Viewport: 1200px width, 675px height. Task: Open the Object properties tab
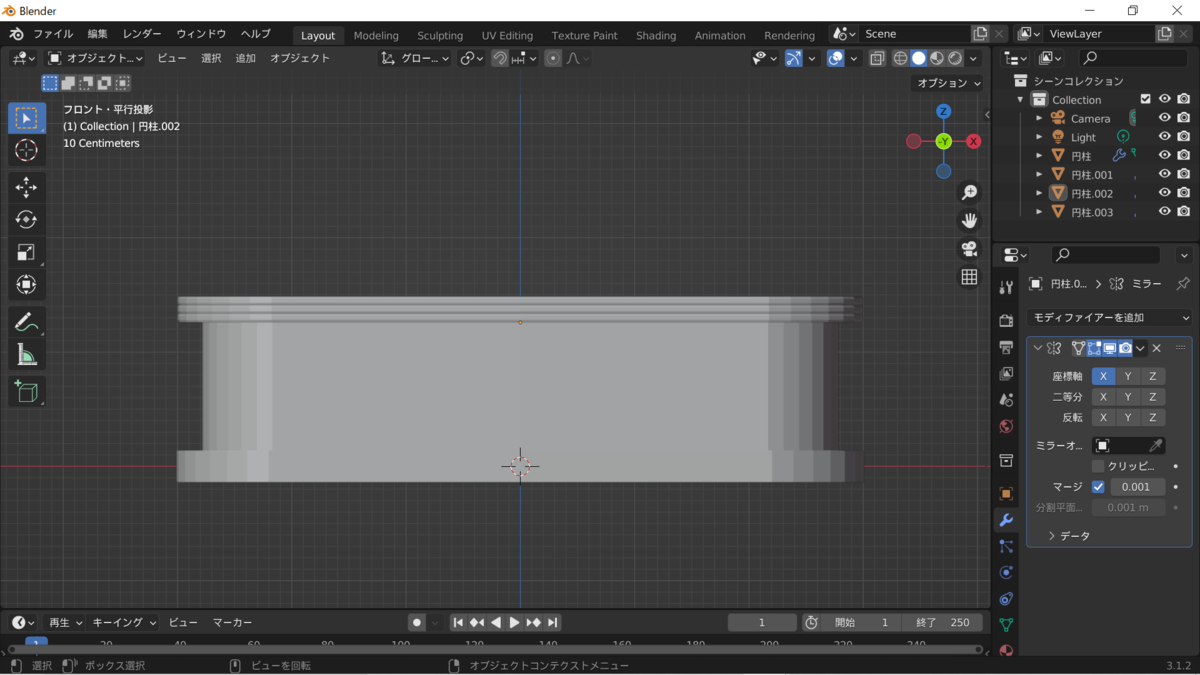click(x=1006, y=494)
